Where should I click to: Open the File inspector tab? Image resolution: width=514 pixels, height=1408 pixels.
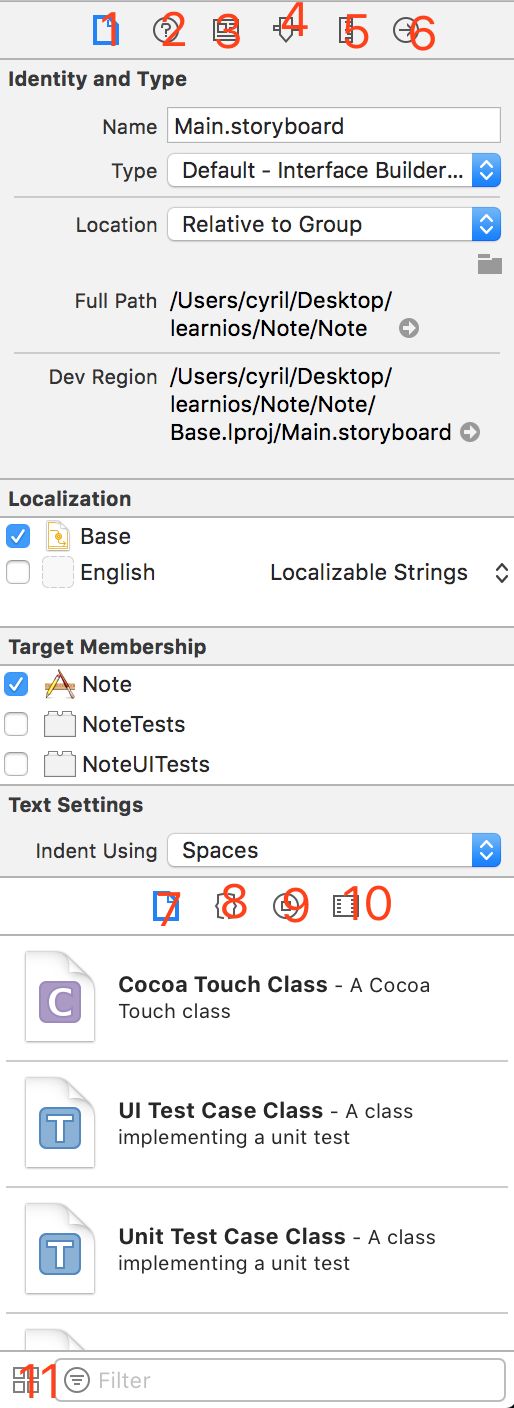[104, 32]
